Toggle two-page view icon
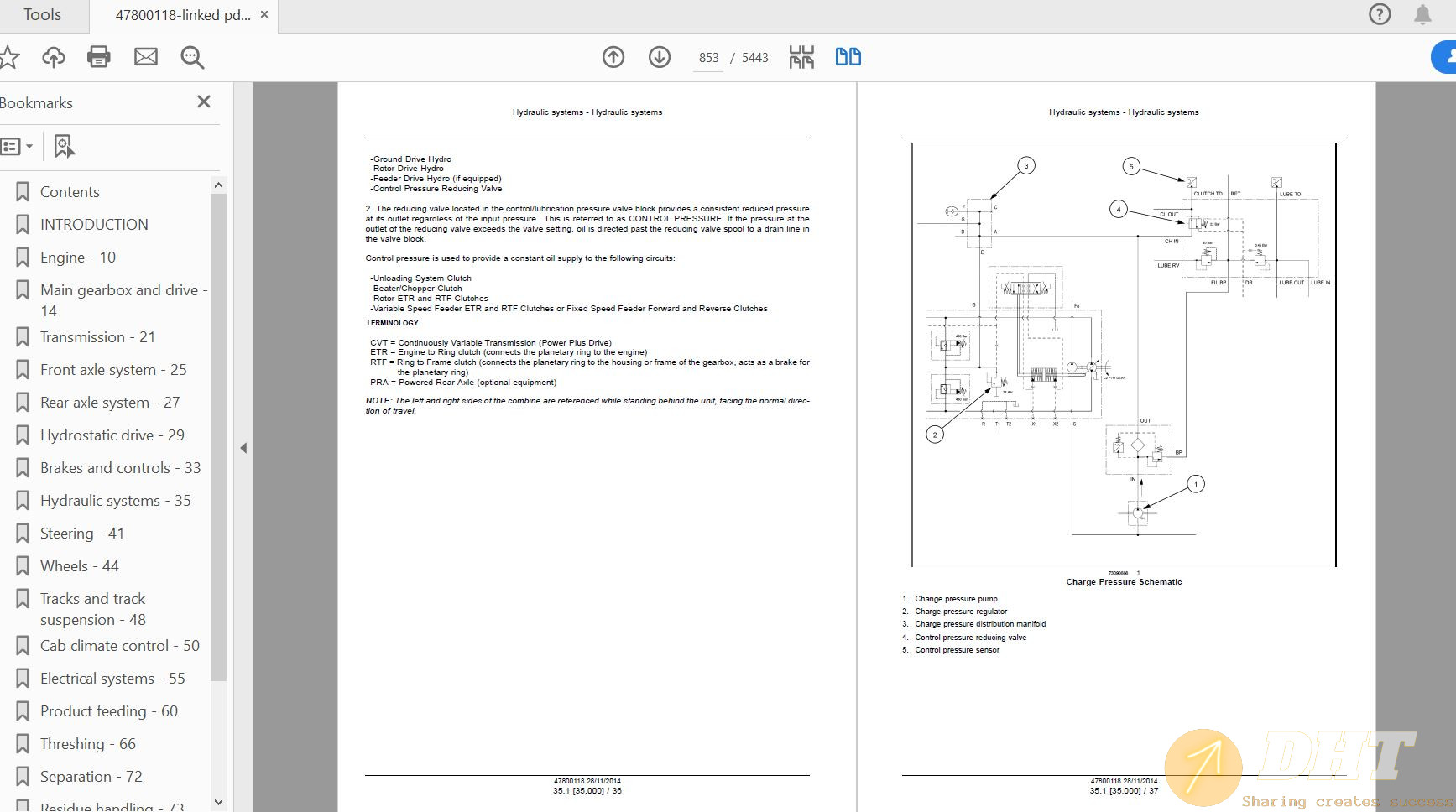Image resolution: width=1456 pixels, height=812 pixels. click(848, 57)
